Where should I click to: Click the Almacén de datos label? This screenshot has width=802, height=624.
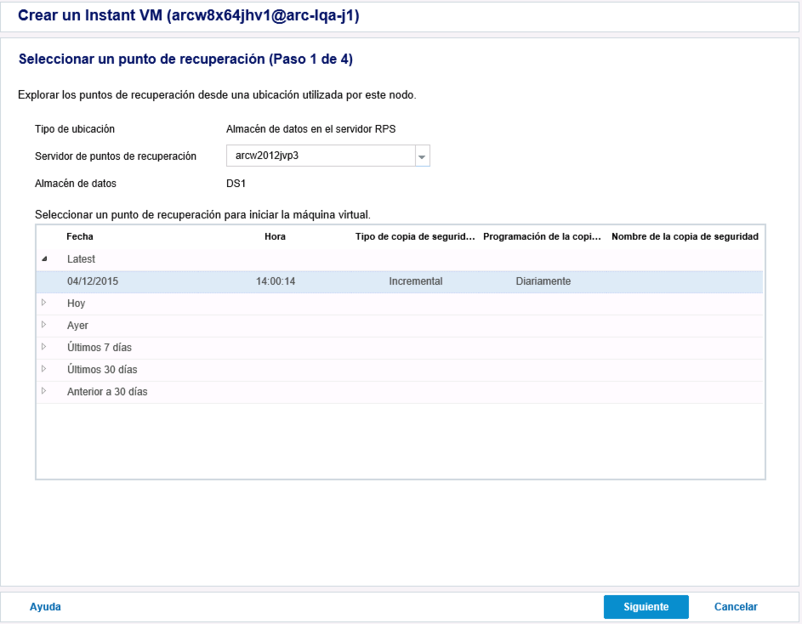point(76,183)
